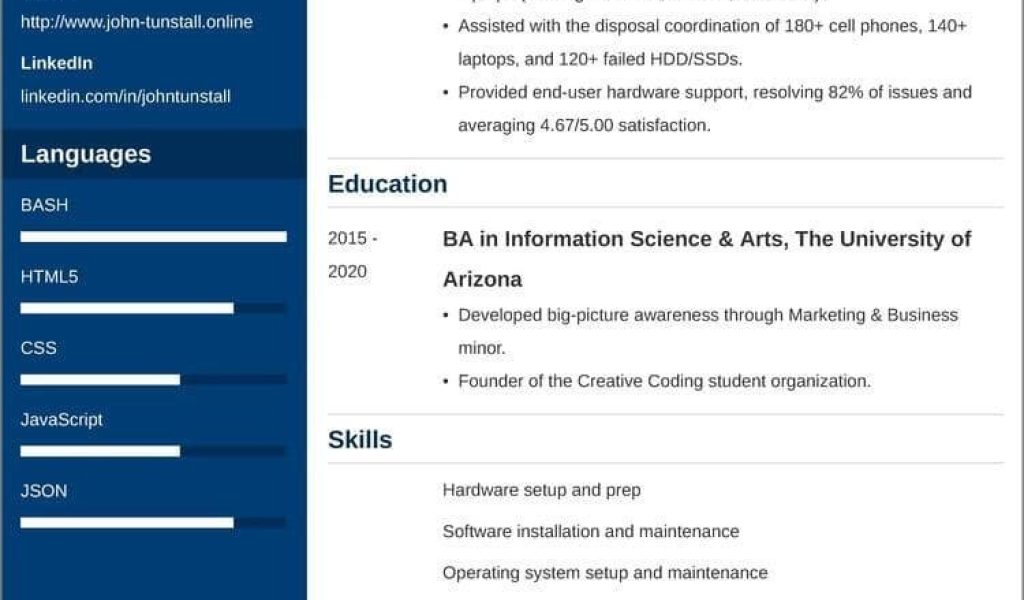Click the Software installation and maintenance skill

click(x=590, y=531)
